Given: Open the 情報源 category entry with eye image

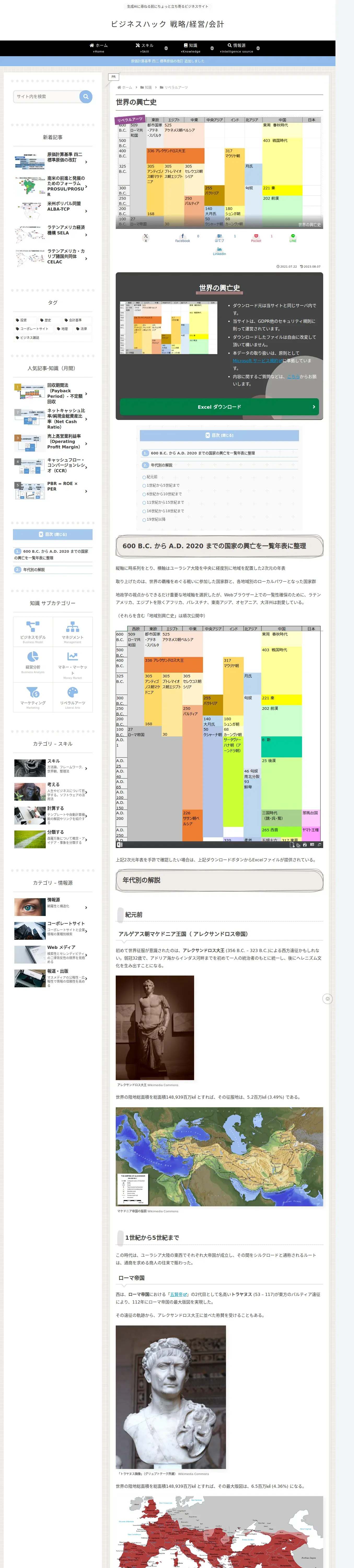Looking at the screenshot, I should pyautogui.click(x=53, y=907).
